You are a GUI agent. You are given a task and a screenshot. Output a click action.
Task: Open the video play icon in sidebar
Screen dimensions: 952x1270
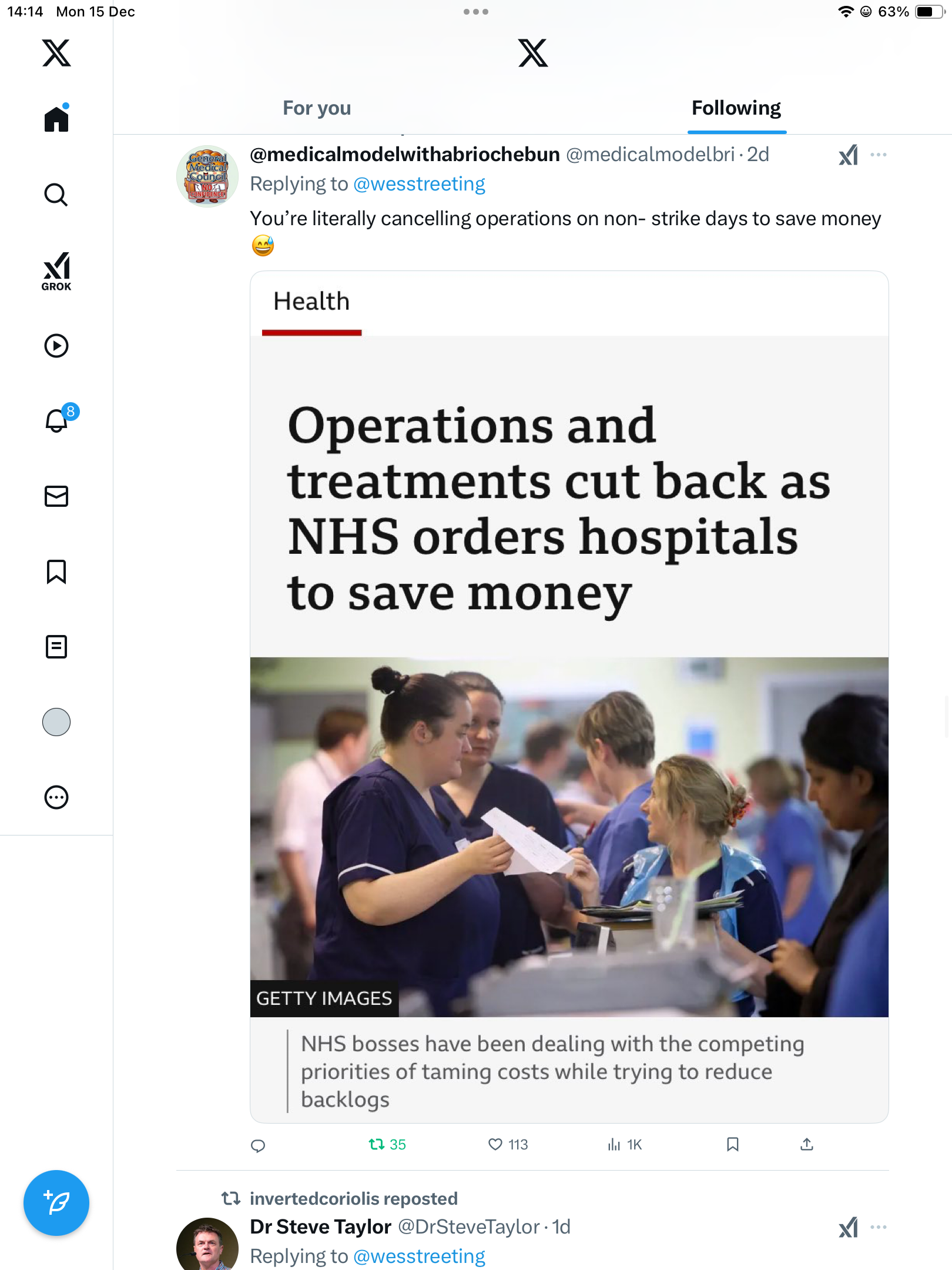(x=56, y=346)
